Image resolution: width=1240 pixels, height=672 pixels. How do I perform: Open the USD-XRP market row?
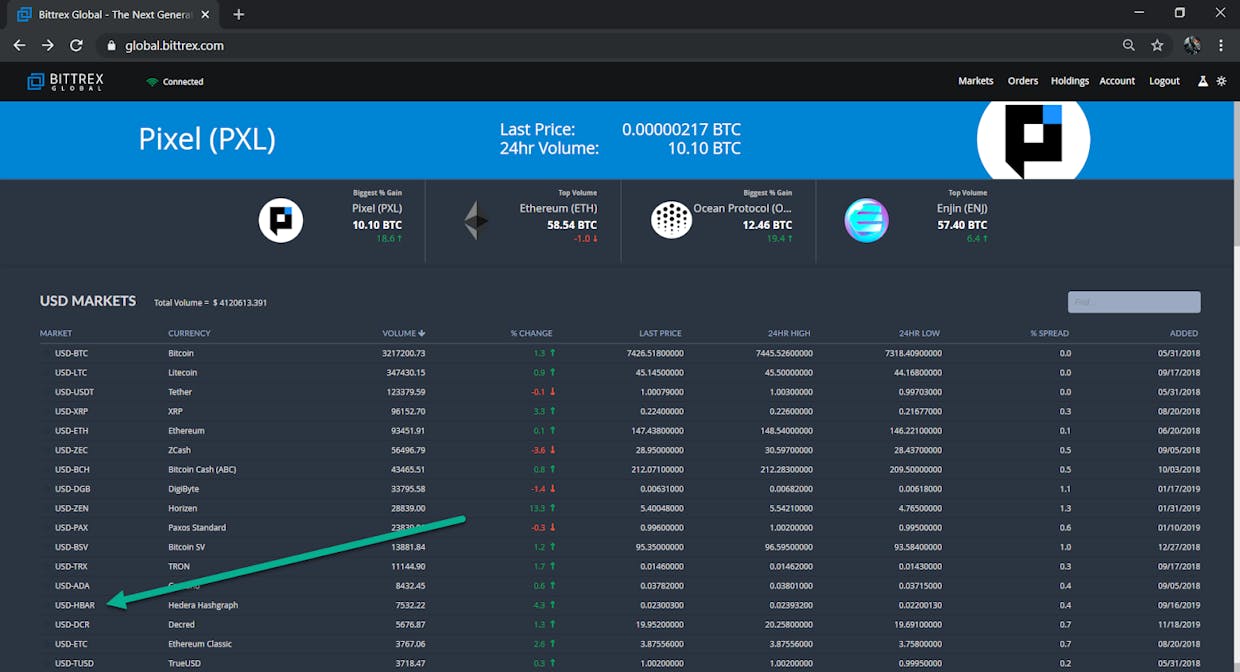[619, 411]
